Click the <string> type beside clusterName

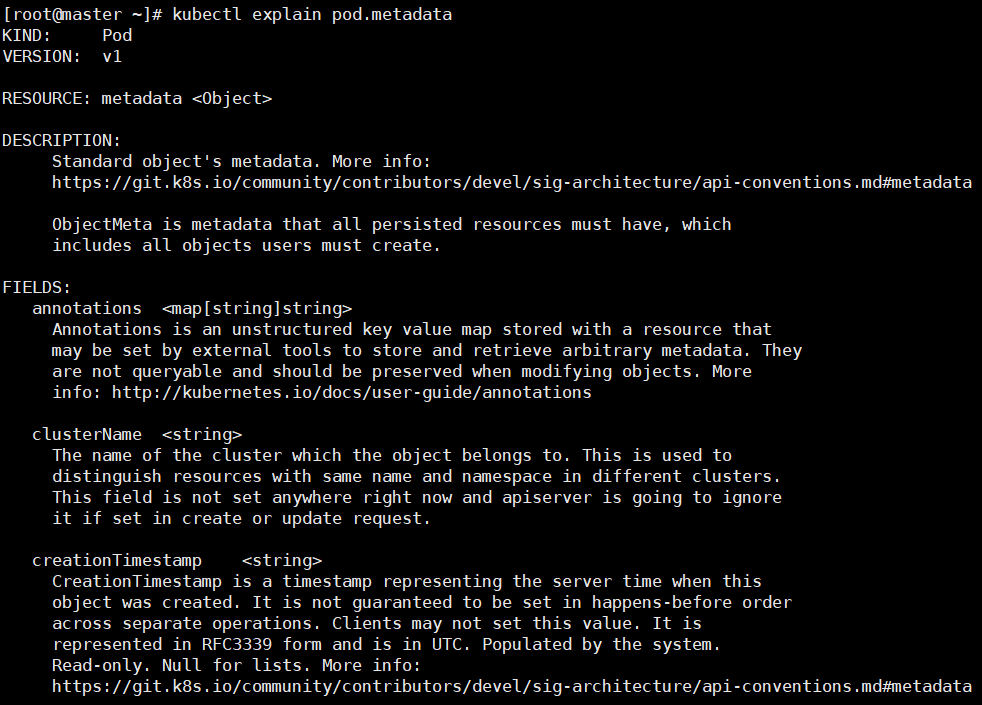click(202, 434)
